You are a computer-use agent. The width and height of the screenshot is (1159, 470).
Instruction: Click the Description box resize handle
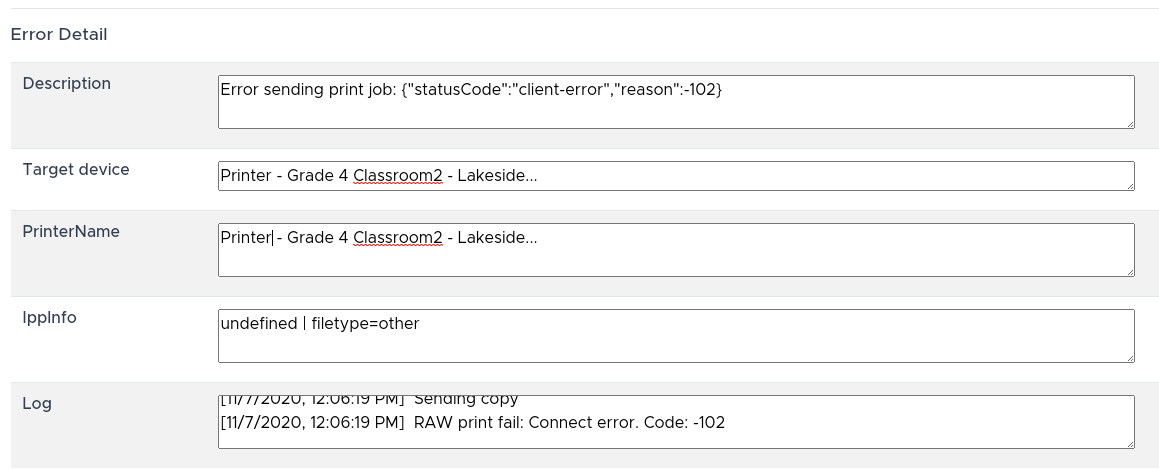pyautogui.click(x=1129, y=123)
